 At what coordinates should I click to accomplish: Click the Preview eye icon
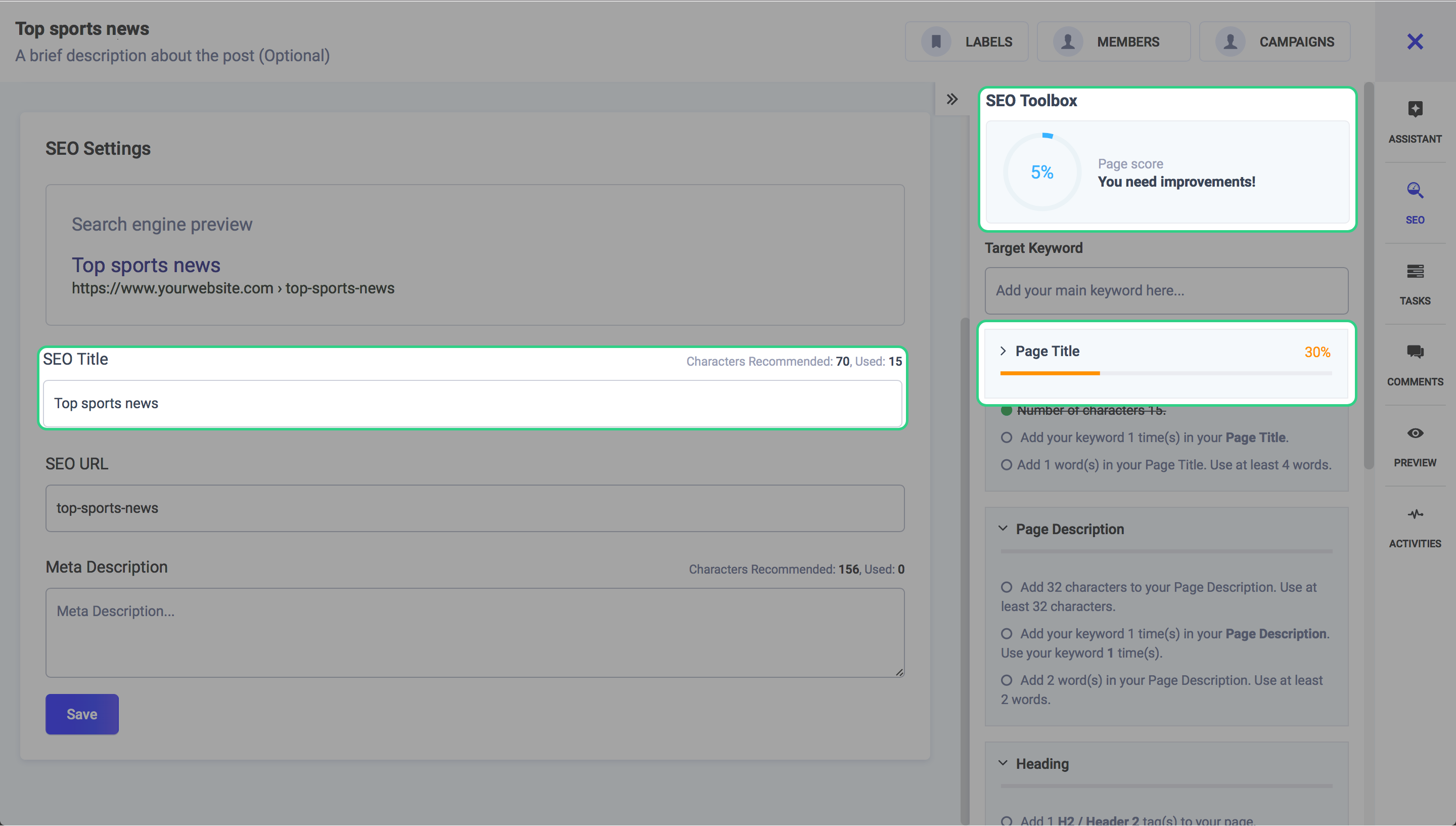pos(1415,433)
